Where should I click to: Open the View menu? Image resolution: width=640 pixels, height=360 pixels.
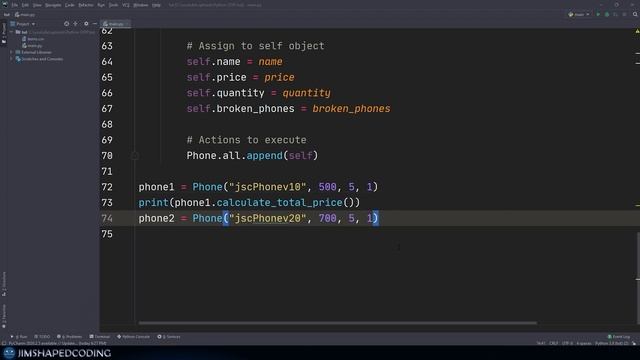[37, 5]
